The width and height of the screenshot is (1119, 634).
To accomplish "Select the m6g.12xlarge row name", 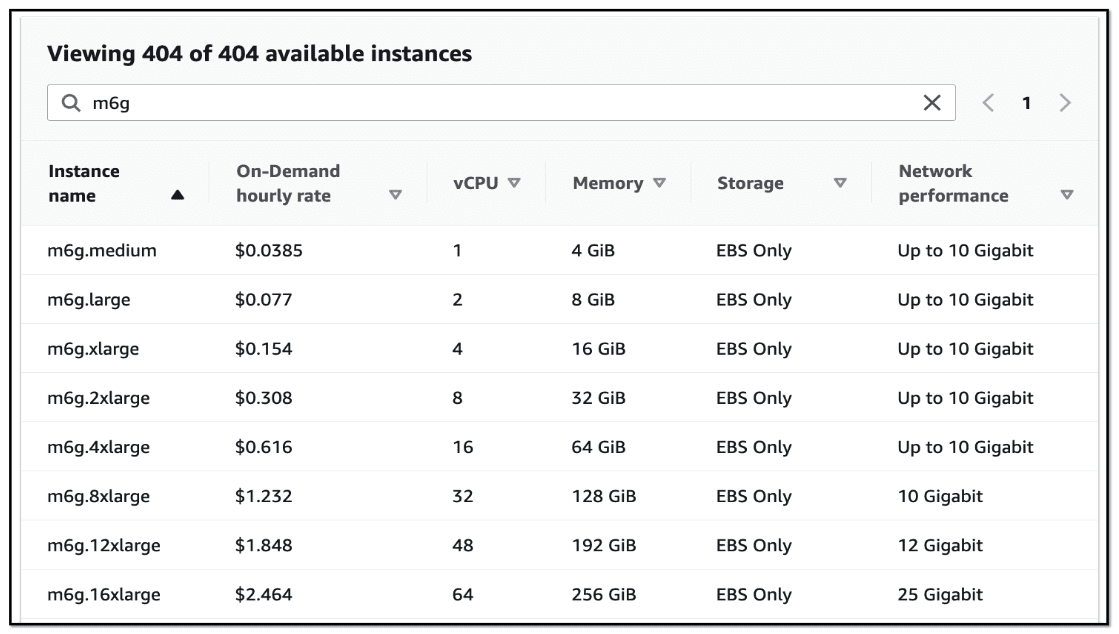I will coord(104,545).
